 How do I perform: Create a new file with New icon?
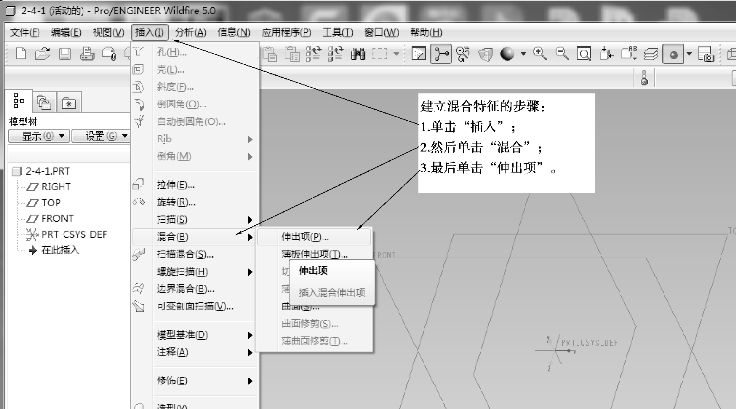21,54
